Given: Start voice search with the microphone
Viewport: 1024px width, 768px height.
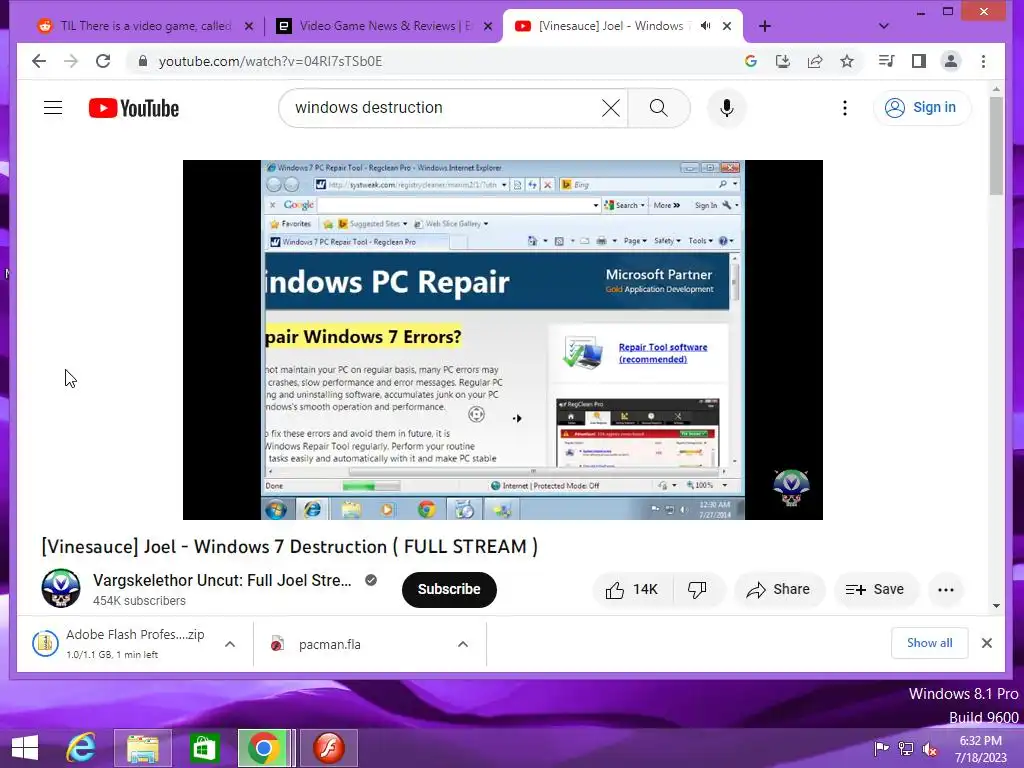Looking at the screenshot, I should (x=727, y=108).
